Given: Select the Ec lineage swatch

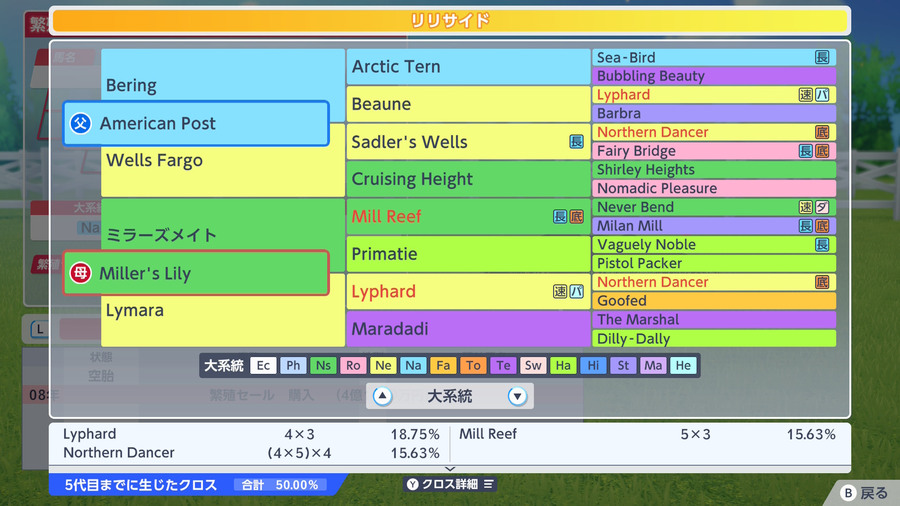Looking at the screenshot, I should (263, 365).
